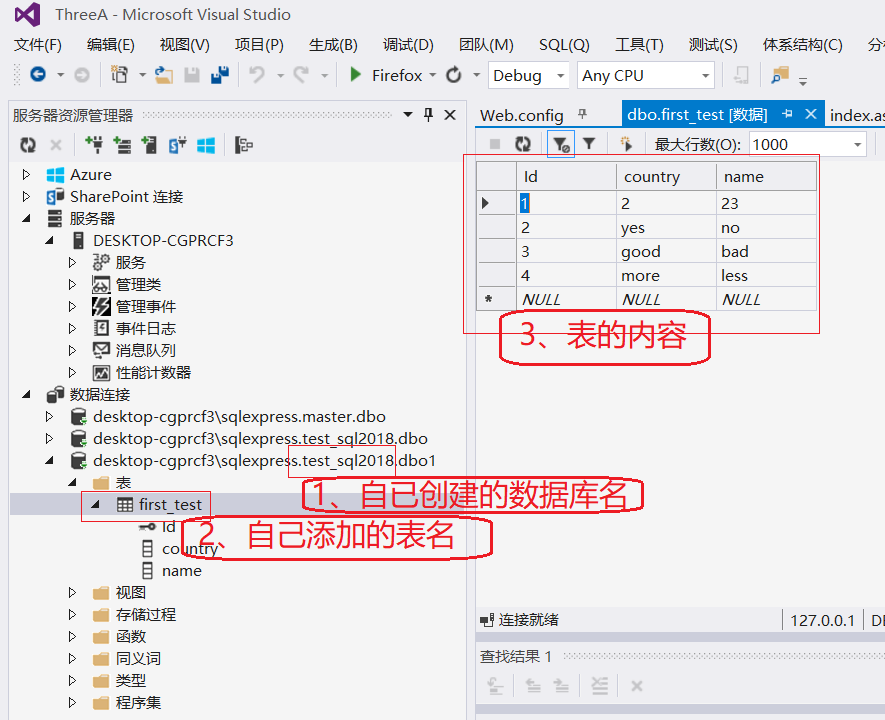The width and height of the screenshot is (885, 720).
Task: Switch to the Web.config tab
Action: coord(522,115)
